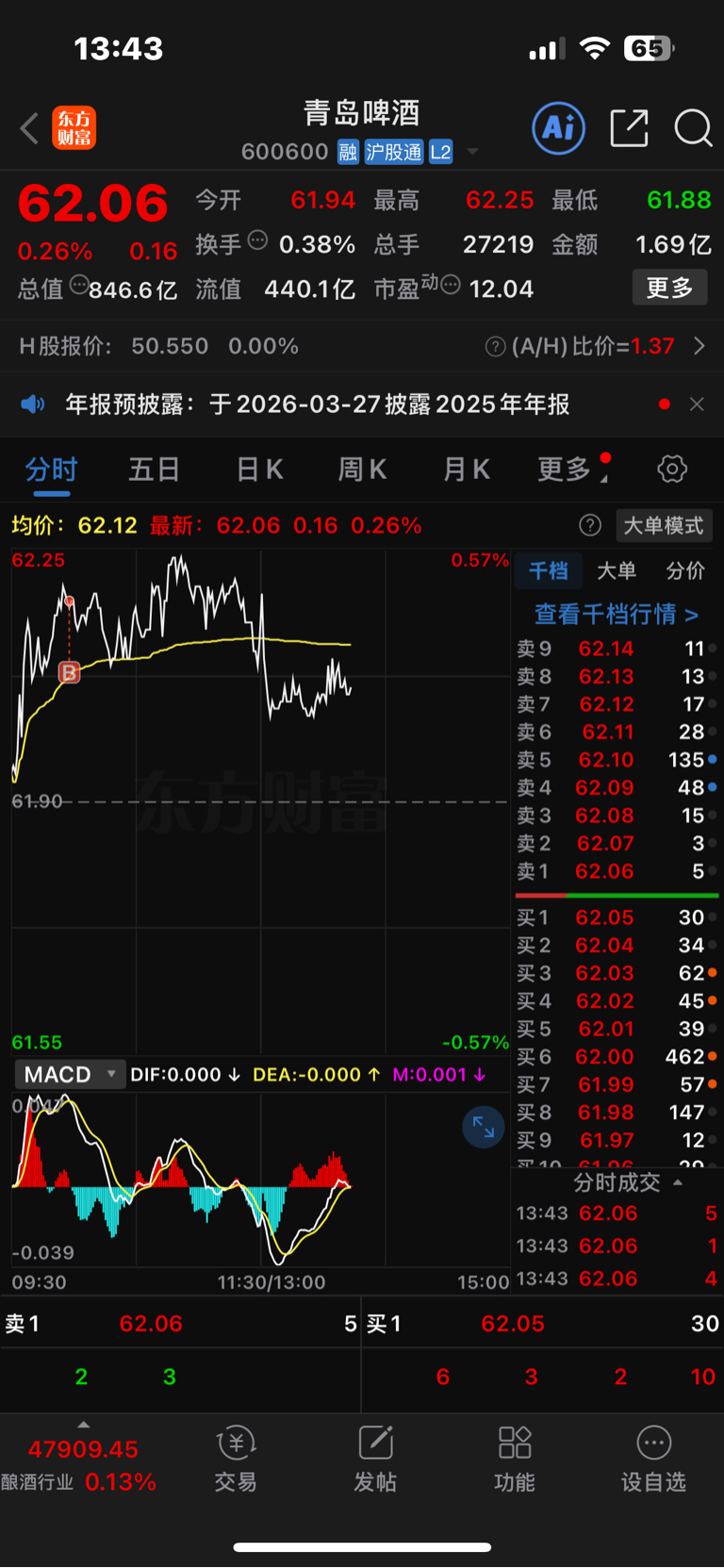Tap the help icon beside (A/H)比价
This screenshot has width=724, height=1568.
pos(495,347)
